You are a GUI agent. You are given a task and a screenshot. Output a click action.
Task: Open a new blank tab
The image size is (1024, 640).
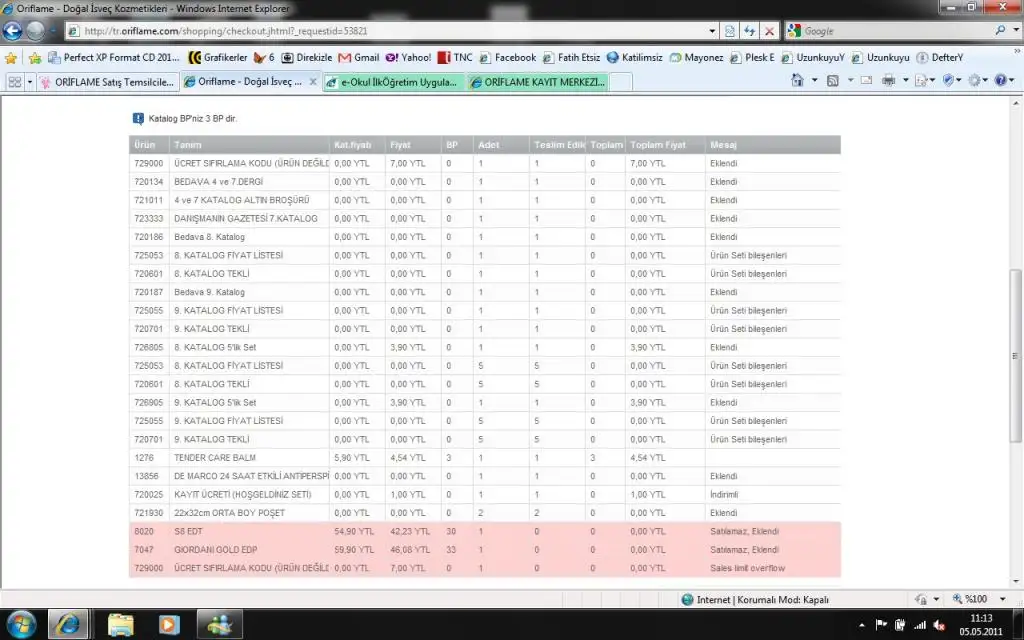(620, 82)
